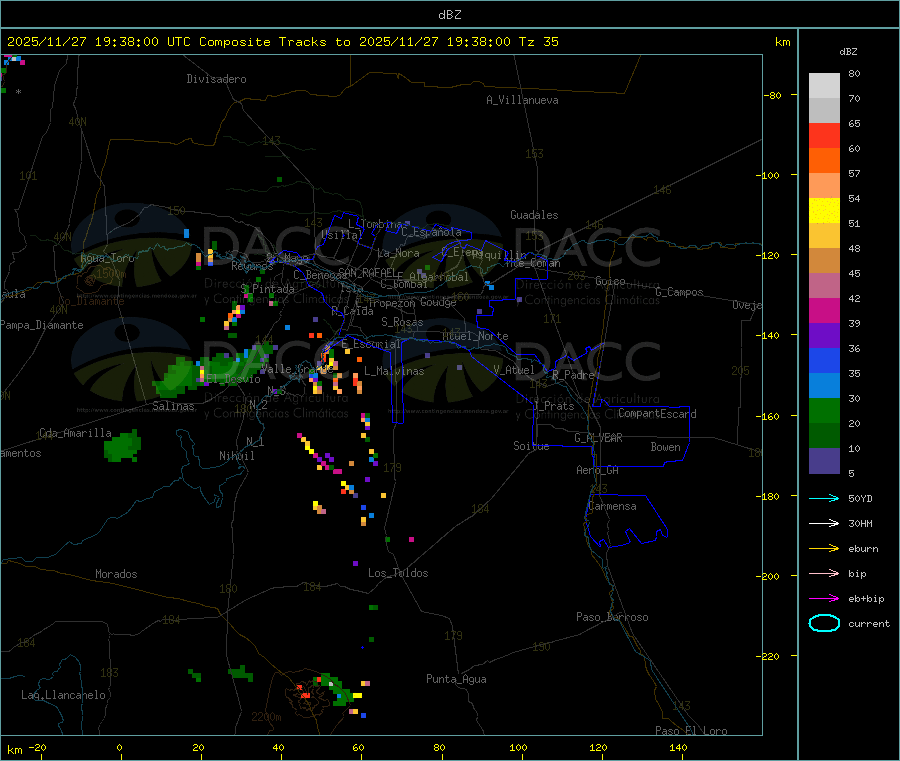
Task: Click the Paso_Barroso map label
Action: (612, 617)
